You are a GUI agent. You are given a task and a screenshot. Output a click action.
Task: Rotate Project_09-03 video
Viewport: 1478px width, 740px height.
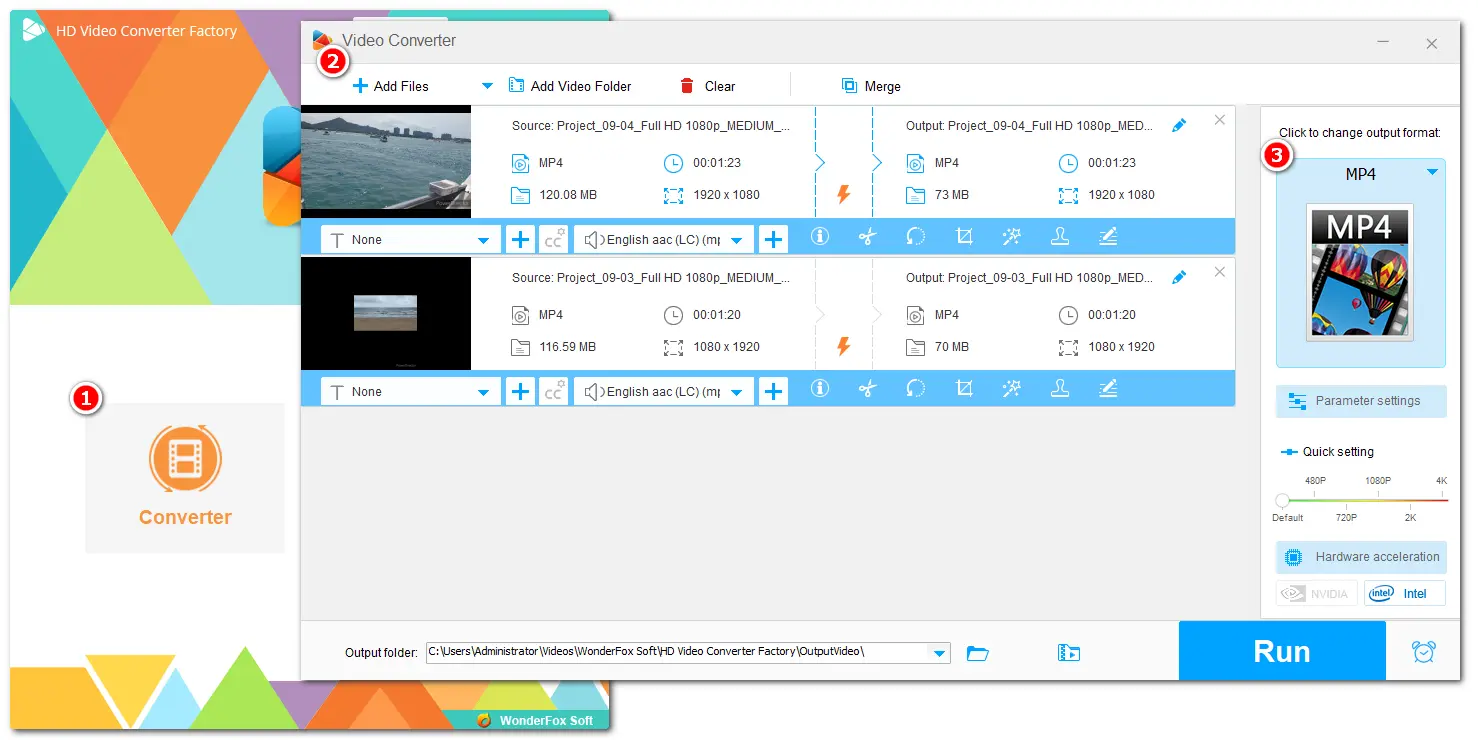(915, 389)
